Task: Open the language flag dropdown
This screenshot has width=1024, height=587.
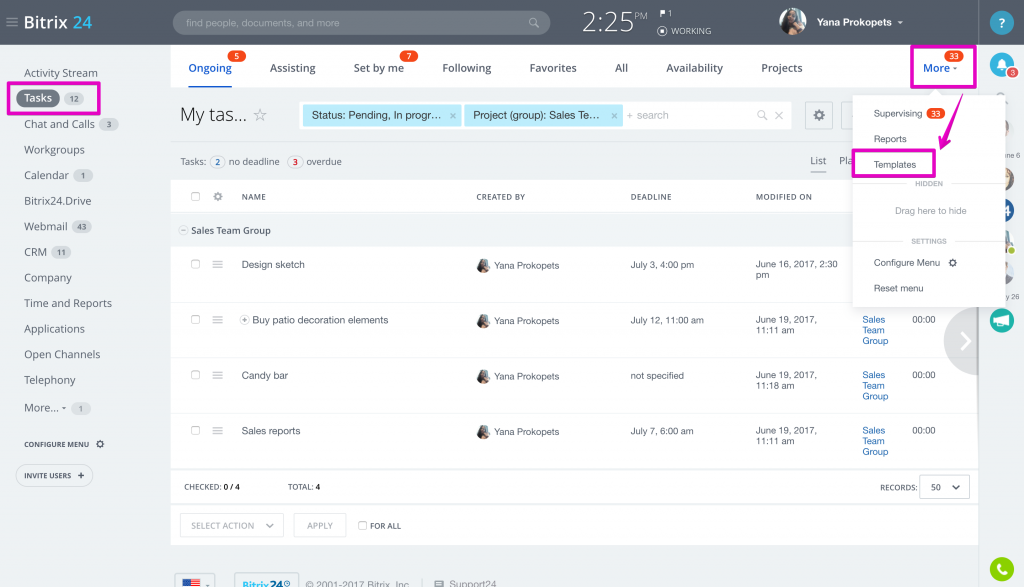Action: (195, 582)
